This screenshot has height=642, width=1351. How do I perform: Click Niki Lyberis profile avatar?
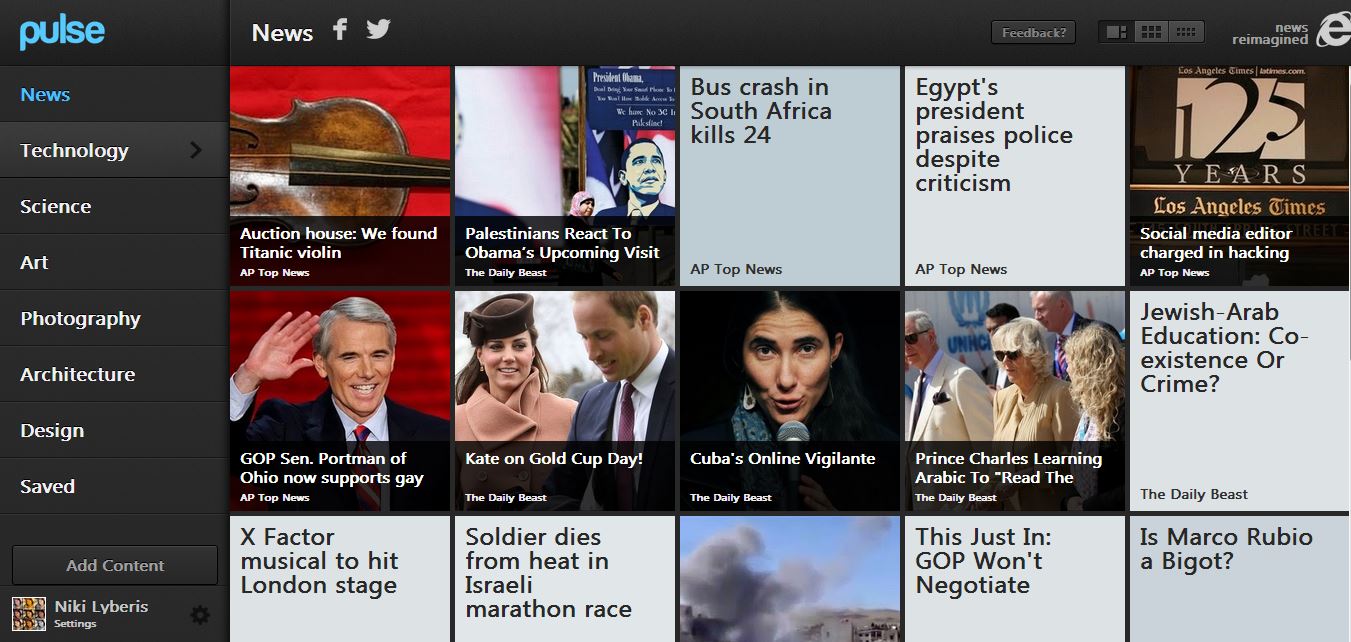click(29, 614)
